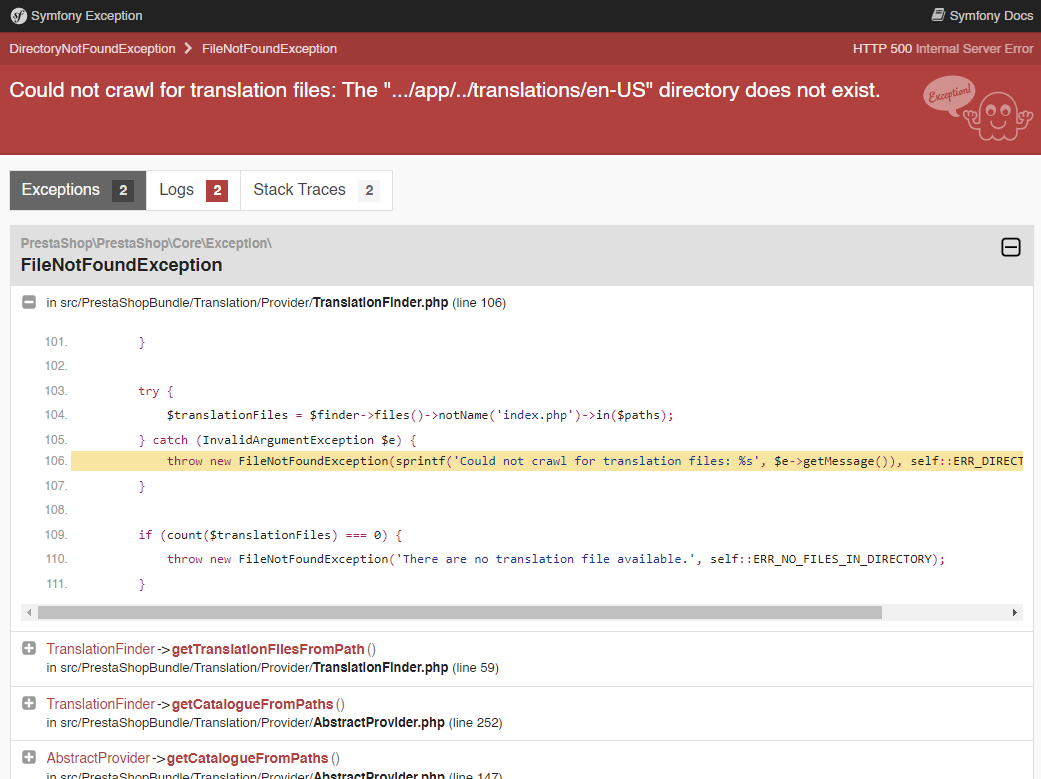This screenshot has width=1041, height=779.
Task: Switch to the Logs tab
Action: (x=193, y=190)
